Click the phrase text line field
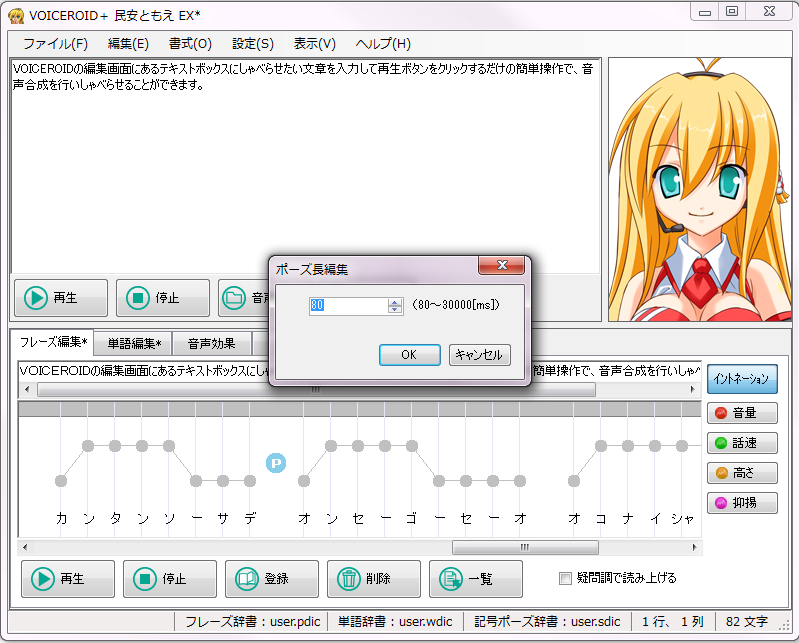This screenshot has height=643, width=799. pos(360,370)
